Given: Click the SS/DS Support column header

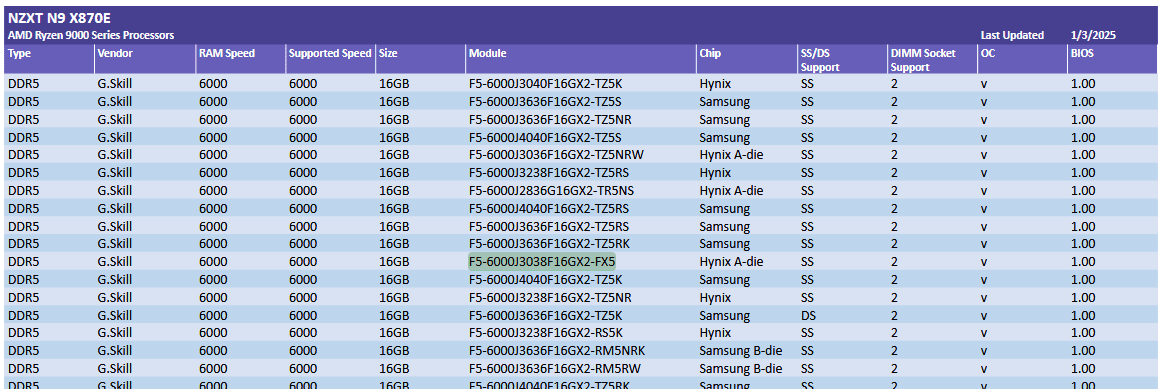Looking at the screenshot, I should [820, 60].
